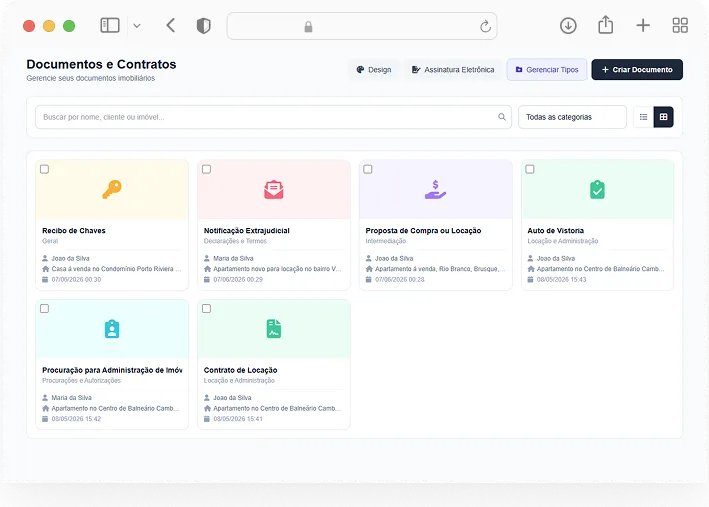Click Apartamento à venda, Rio Branco text

point(440,269)
